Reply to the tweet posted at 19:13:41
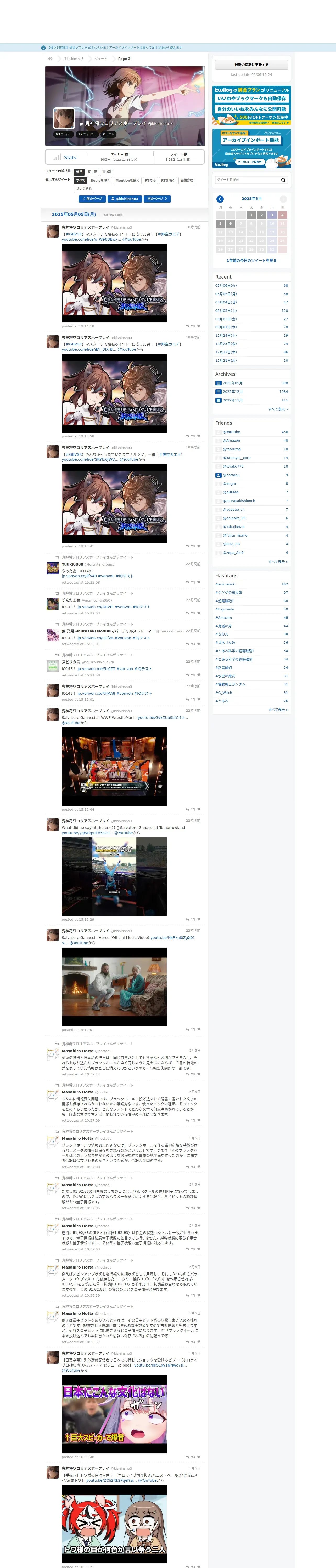 [187, 546]
